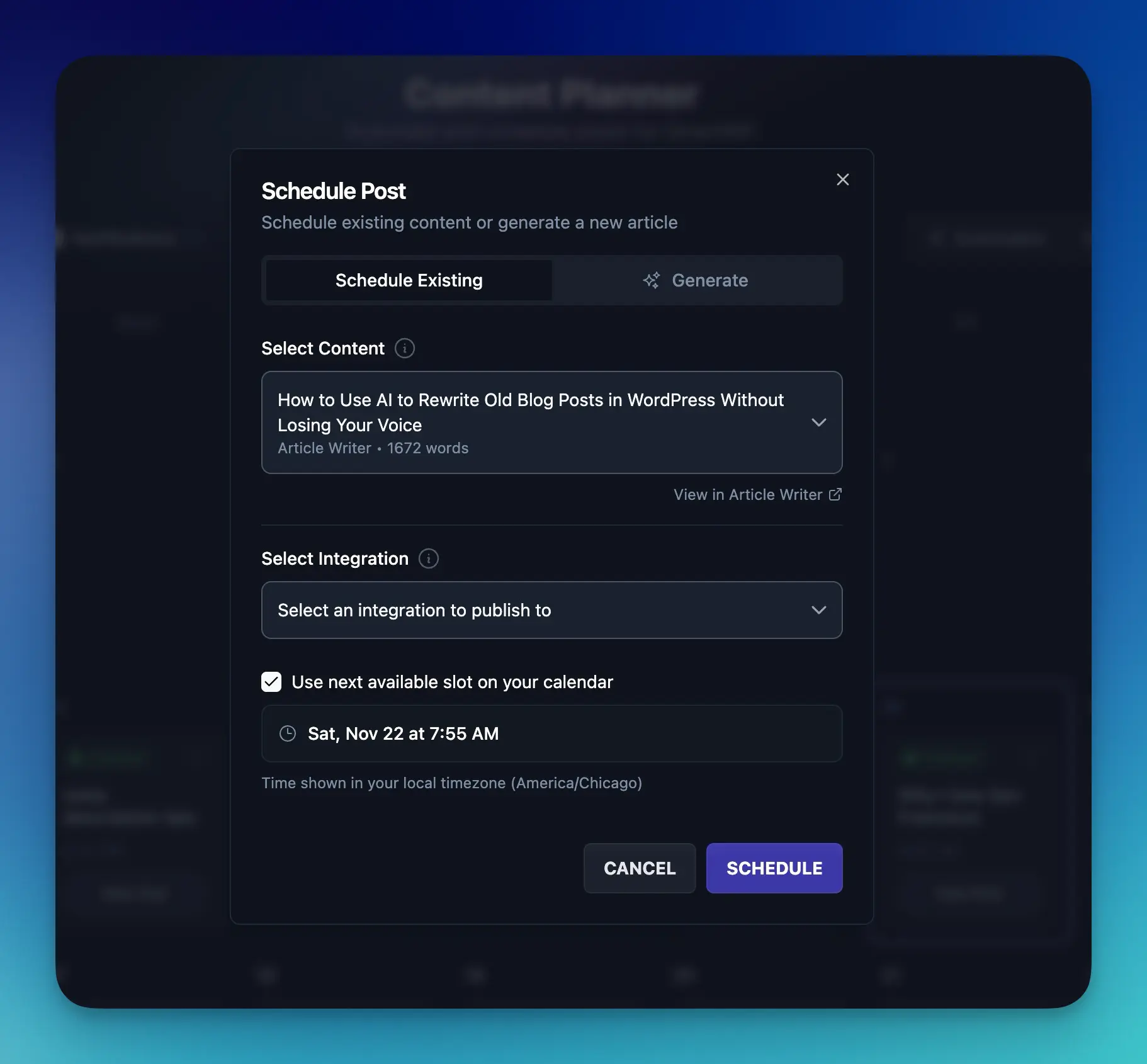
Task: Click the Article Writer 1672 words metadata line
Action: [373, 448]
